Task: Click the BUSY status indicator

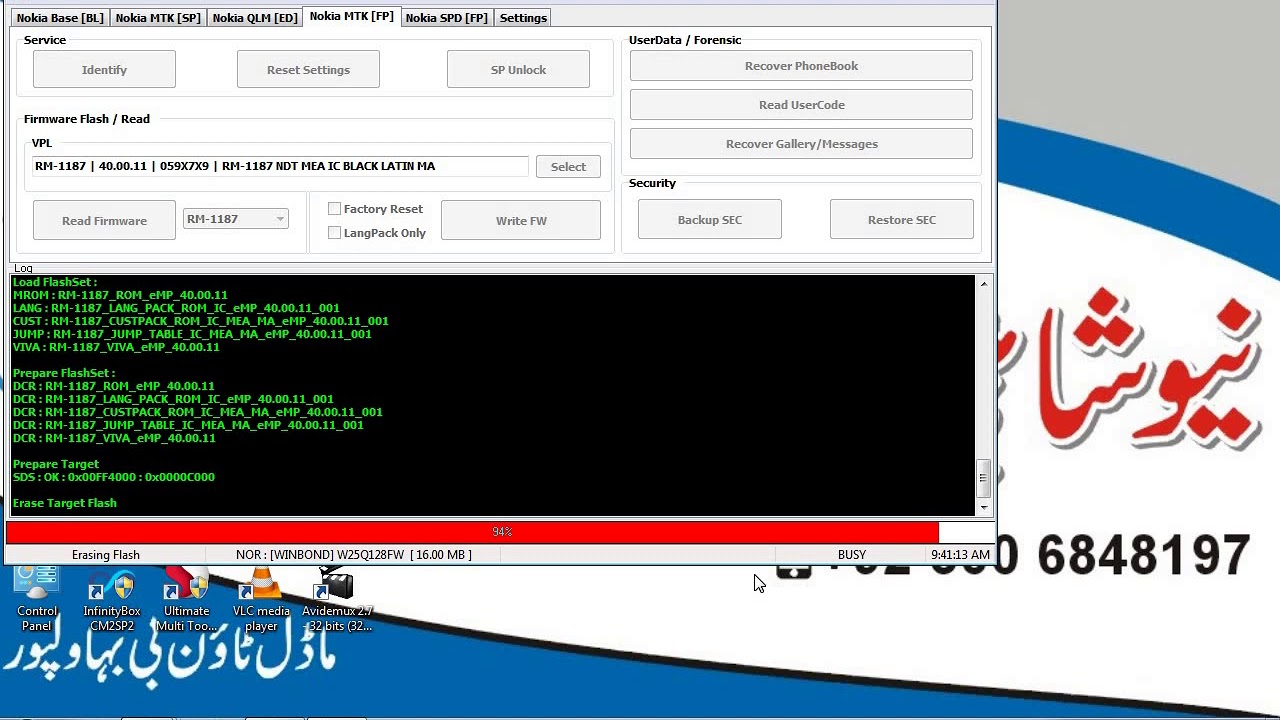Action: (x=852, y=555)
